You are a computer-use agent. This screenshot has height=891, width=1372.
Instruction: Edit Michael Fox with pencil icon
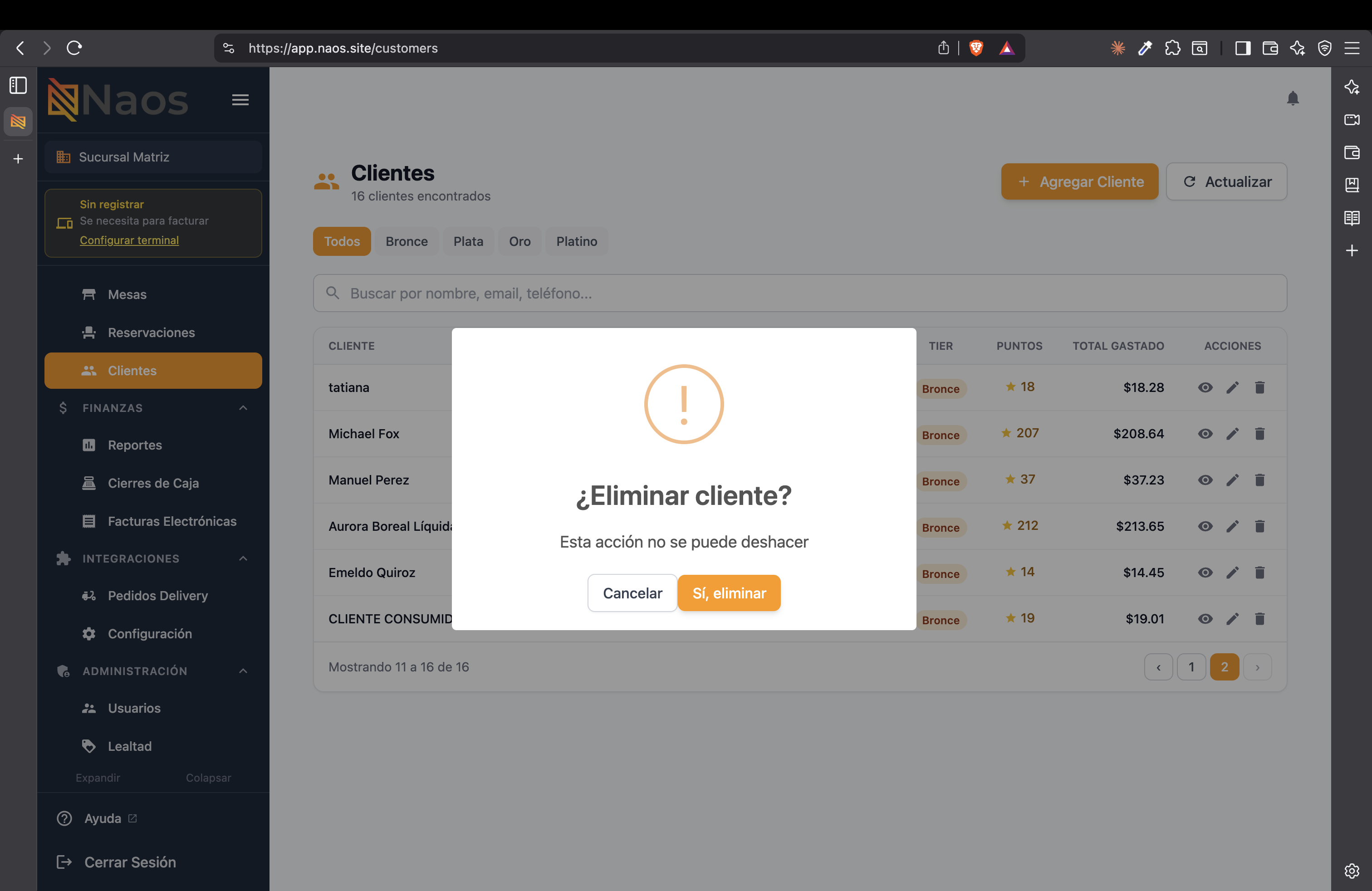point(1232,434)
